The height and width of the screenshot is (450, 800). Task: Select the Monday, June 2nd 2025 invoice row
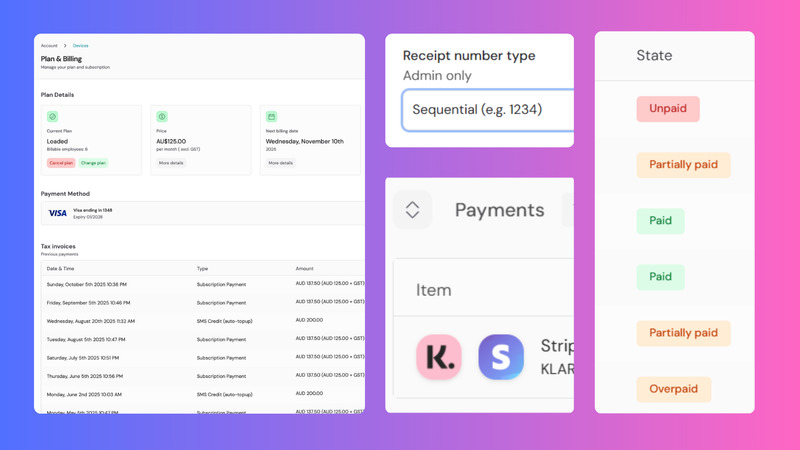[203, 394]
